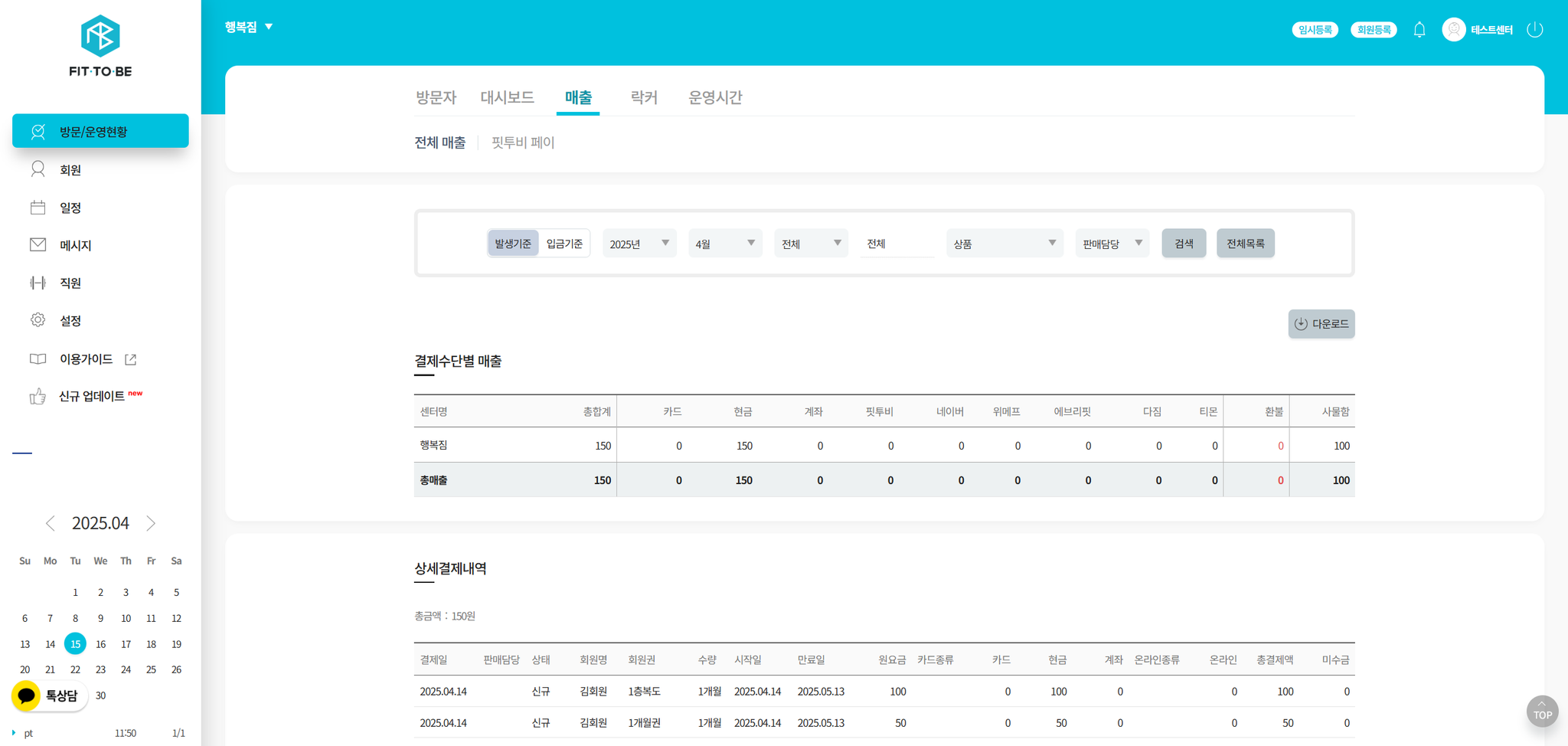Open the 직원 sidebar menu
This screenshot has height=746, width=1568.
point(70,283)
